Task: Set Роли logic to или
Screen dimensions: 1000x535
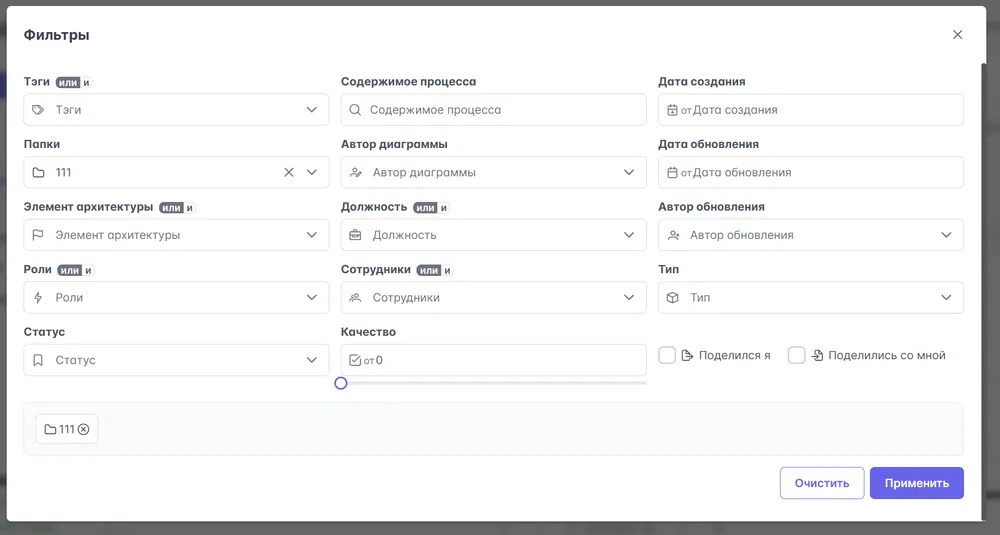Action: [70, 270]
